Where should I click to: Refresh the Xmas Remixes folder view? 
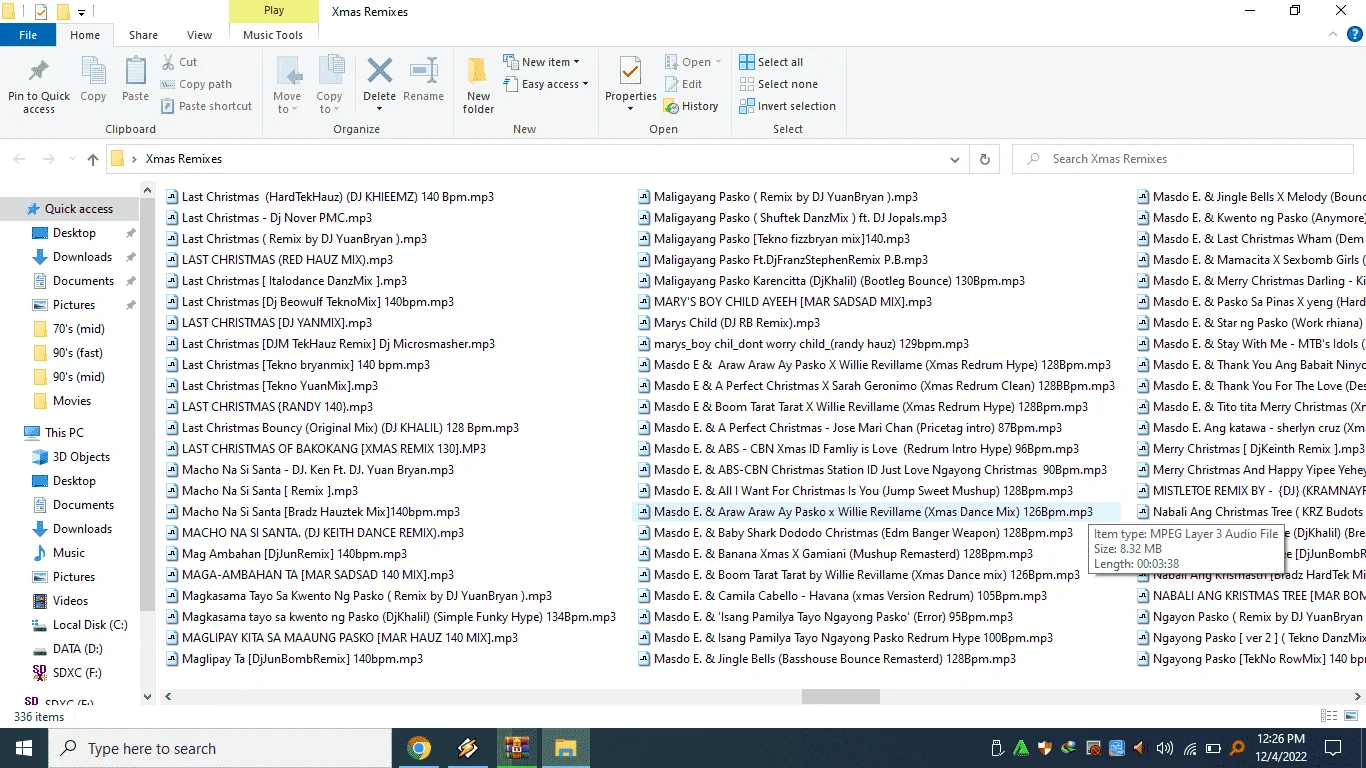coord(985,159)
